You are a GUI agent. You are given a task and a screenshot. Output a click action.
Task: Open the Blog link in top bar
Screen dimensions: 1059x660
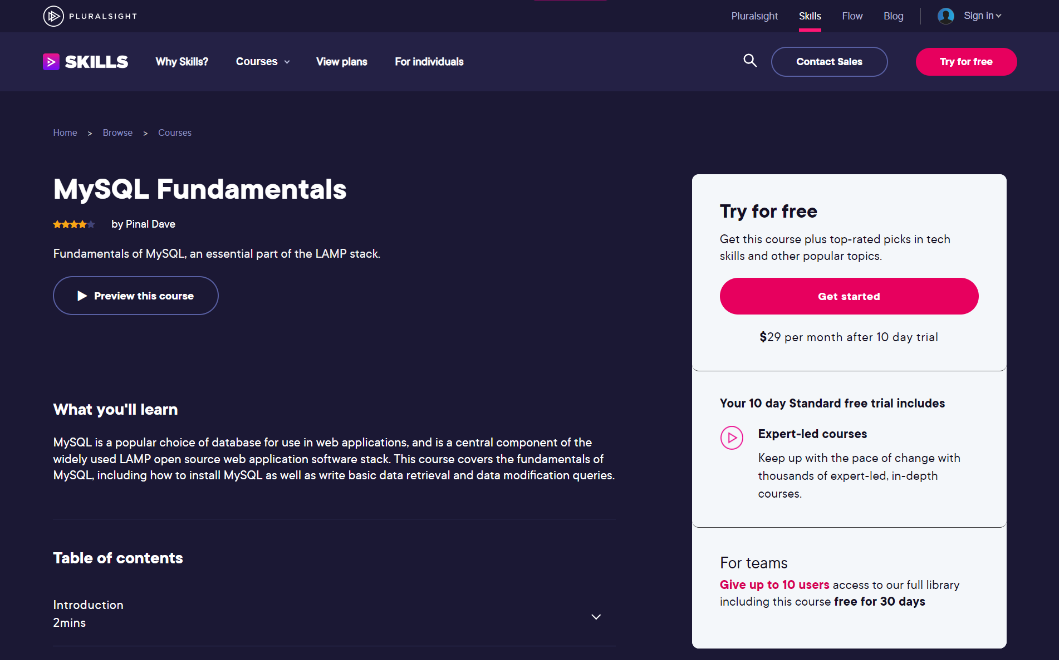(x=893, y=16)
